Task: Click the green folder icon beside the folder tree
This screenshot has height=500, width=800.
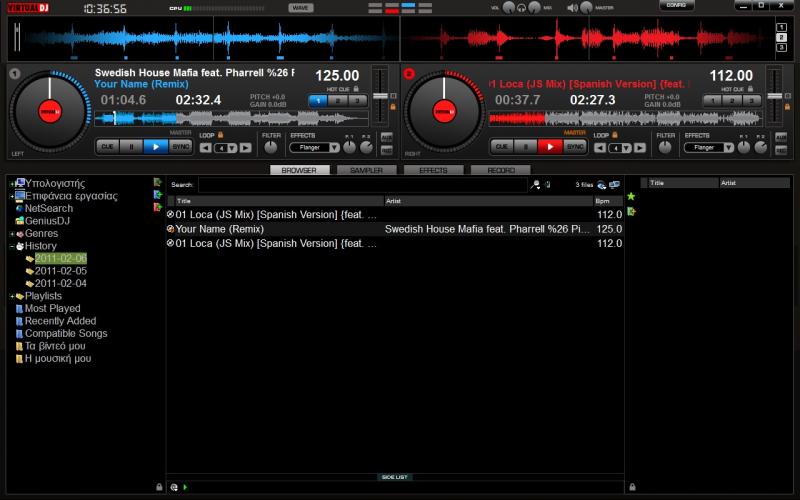Action: pyautogui.click(x=158, y=183)
